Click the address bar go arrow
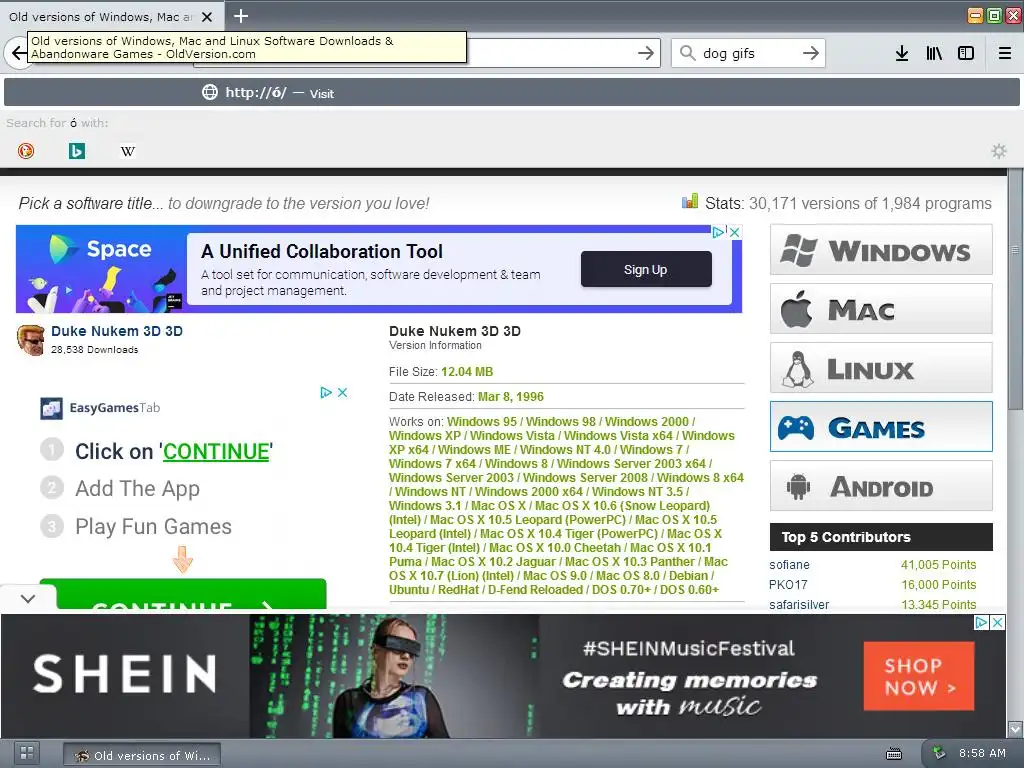This screenshot has width=1024, height=768. click(645, 54)
